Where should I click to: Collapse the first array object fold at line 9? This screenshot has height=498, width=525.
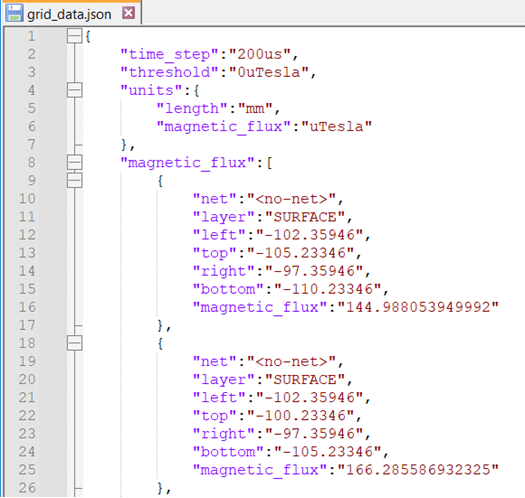tap(74, 181)
